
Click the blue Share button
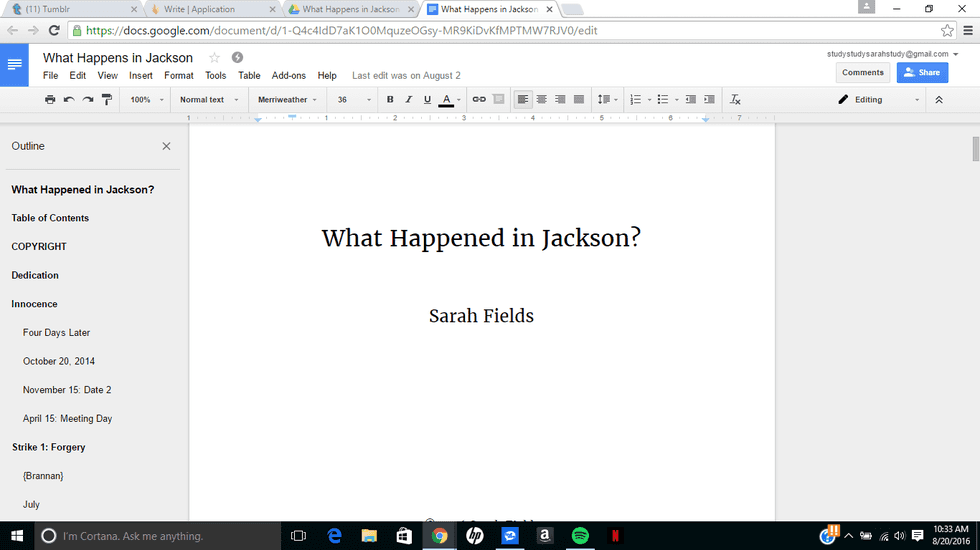[x=922, y=72]
